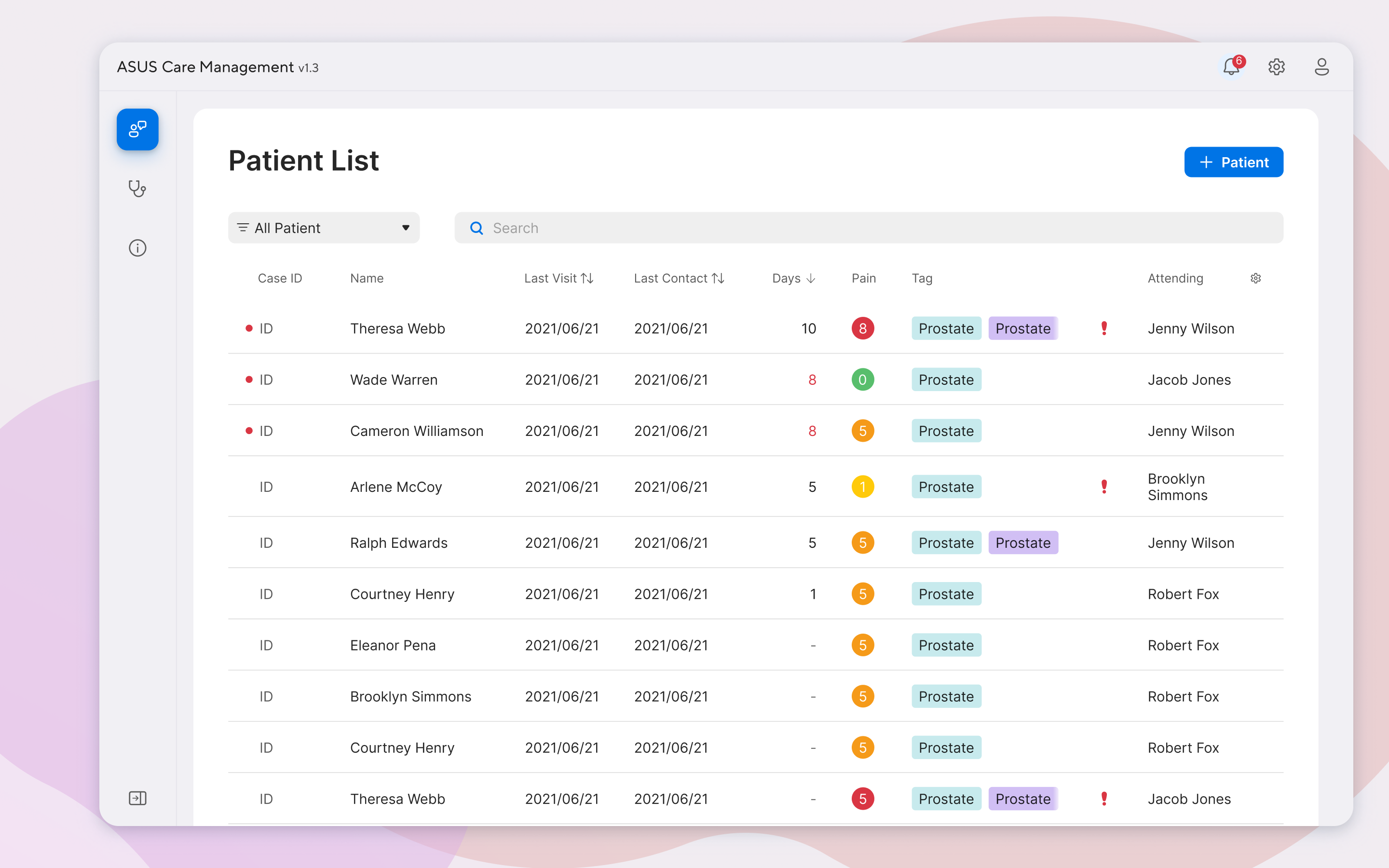Click the Search input field
1389x868 pixels.
868,228
